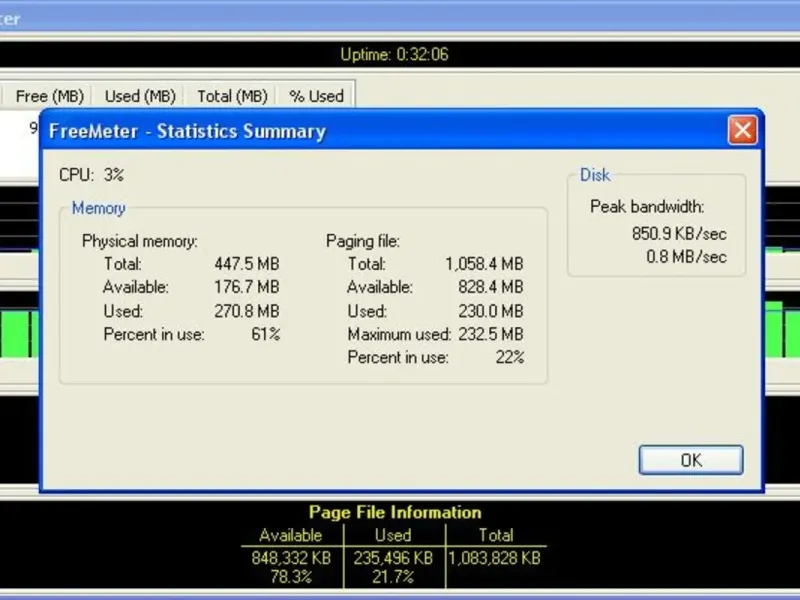Click the Paging file: label
Image resolution: width=800 pixels, height=600 pixels.
363,241
